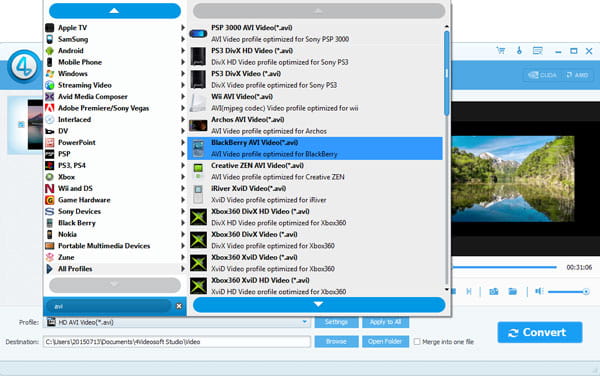Choose the Game Hardware category
This screenshot has width=600, height=376.
click(x=115, y=200)
